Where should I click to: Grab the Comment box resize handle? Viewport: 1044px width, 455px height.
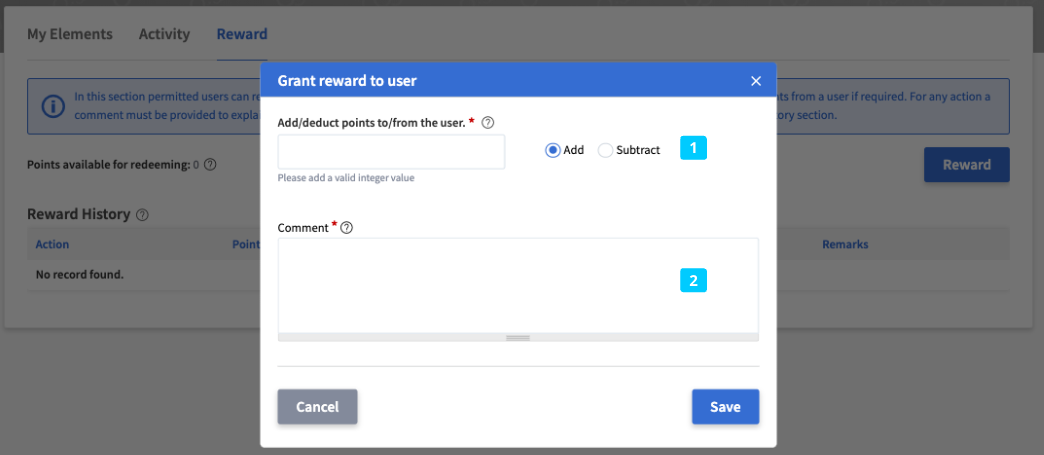[x=517, y=338]
